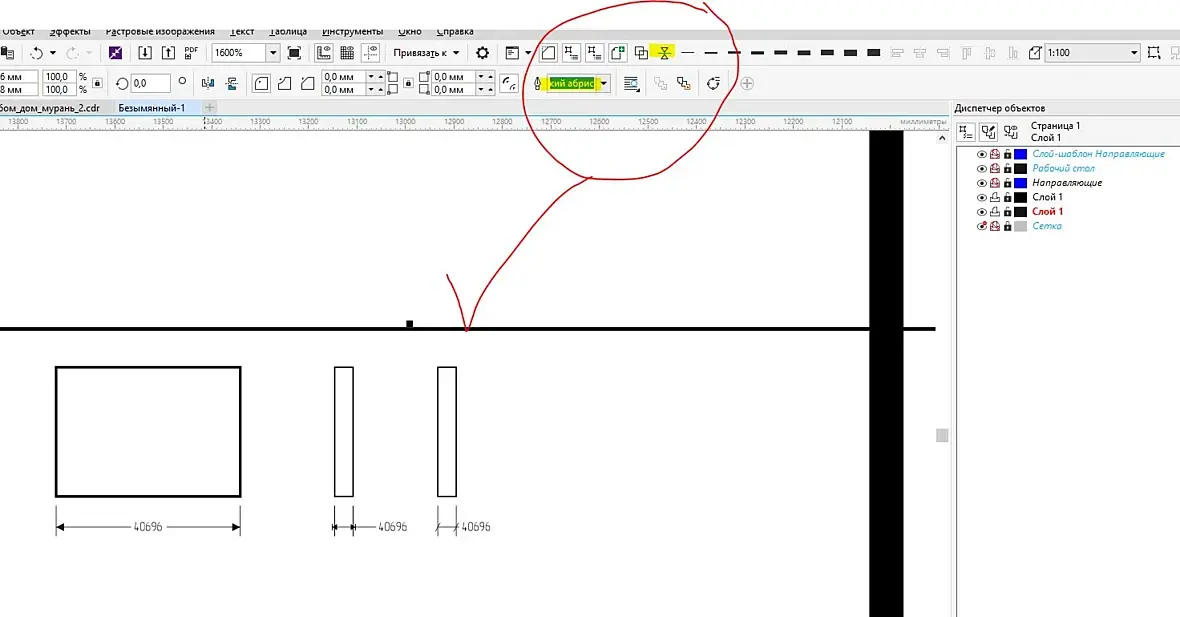Click the full-screen preview icon beside zoom
This screenshot has width=1180, height=617.
294,53
